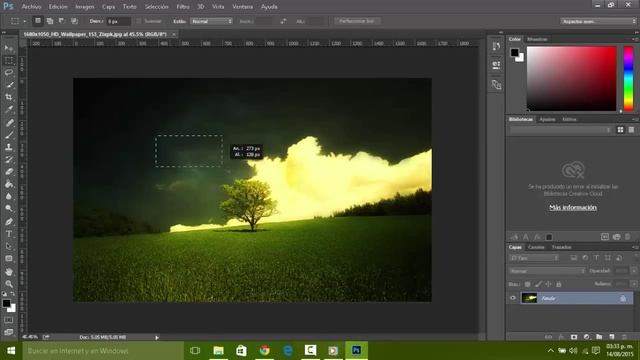Select the Brush tool
Viewport: 640px width, 360px height.
click(9, 135)
